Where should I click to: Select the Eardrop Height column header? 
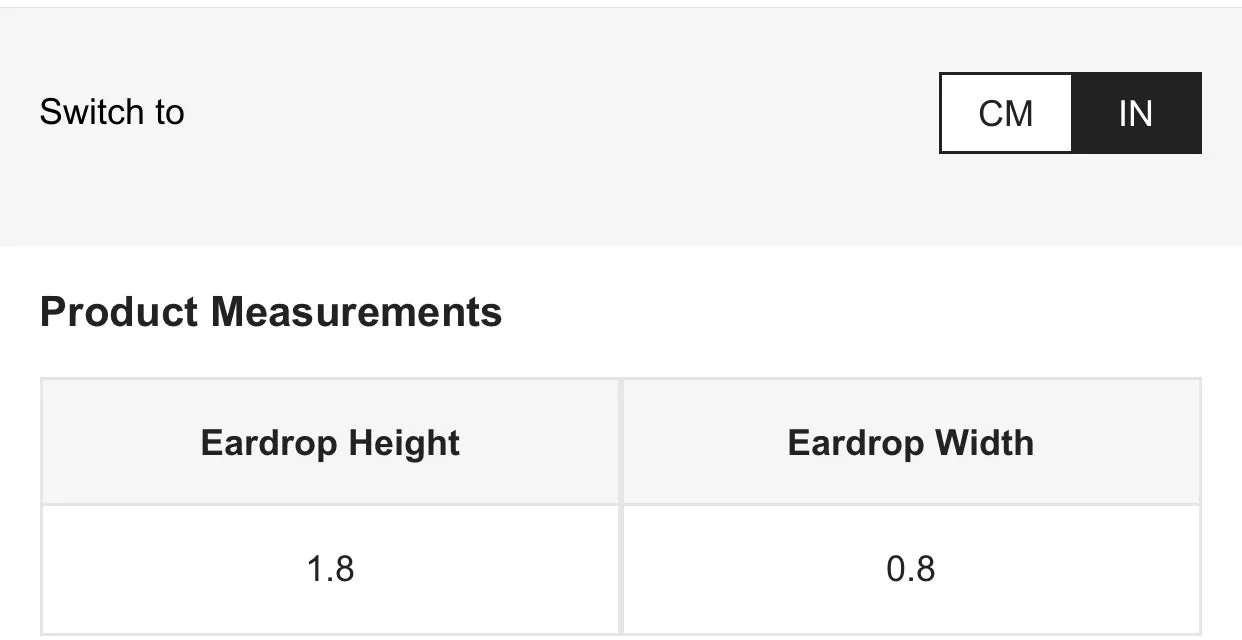coord(331,442)
